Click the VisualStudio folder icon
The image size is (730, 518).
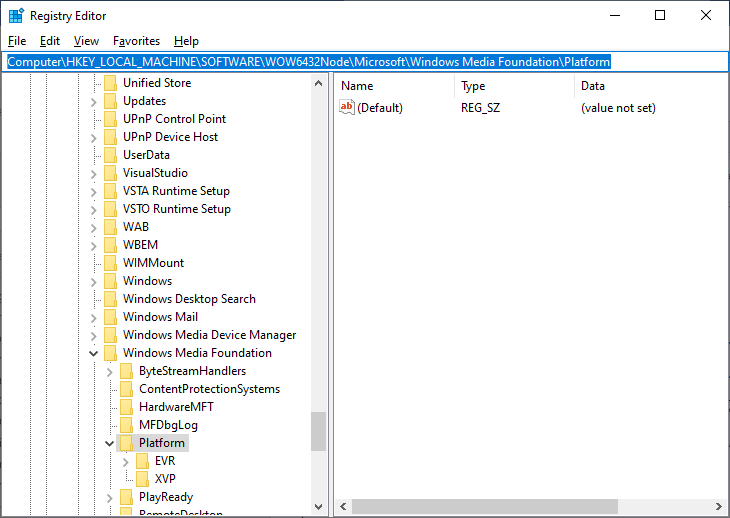110,173
